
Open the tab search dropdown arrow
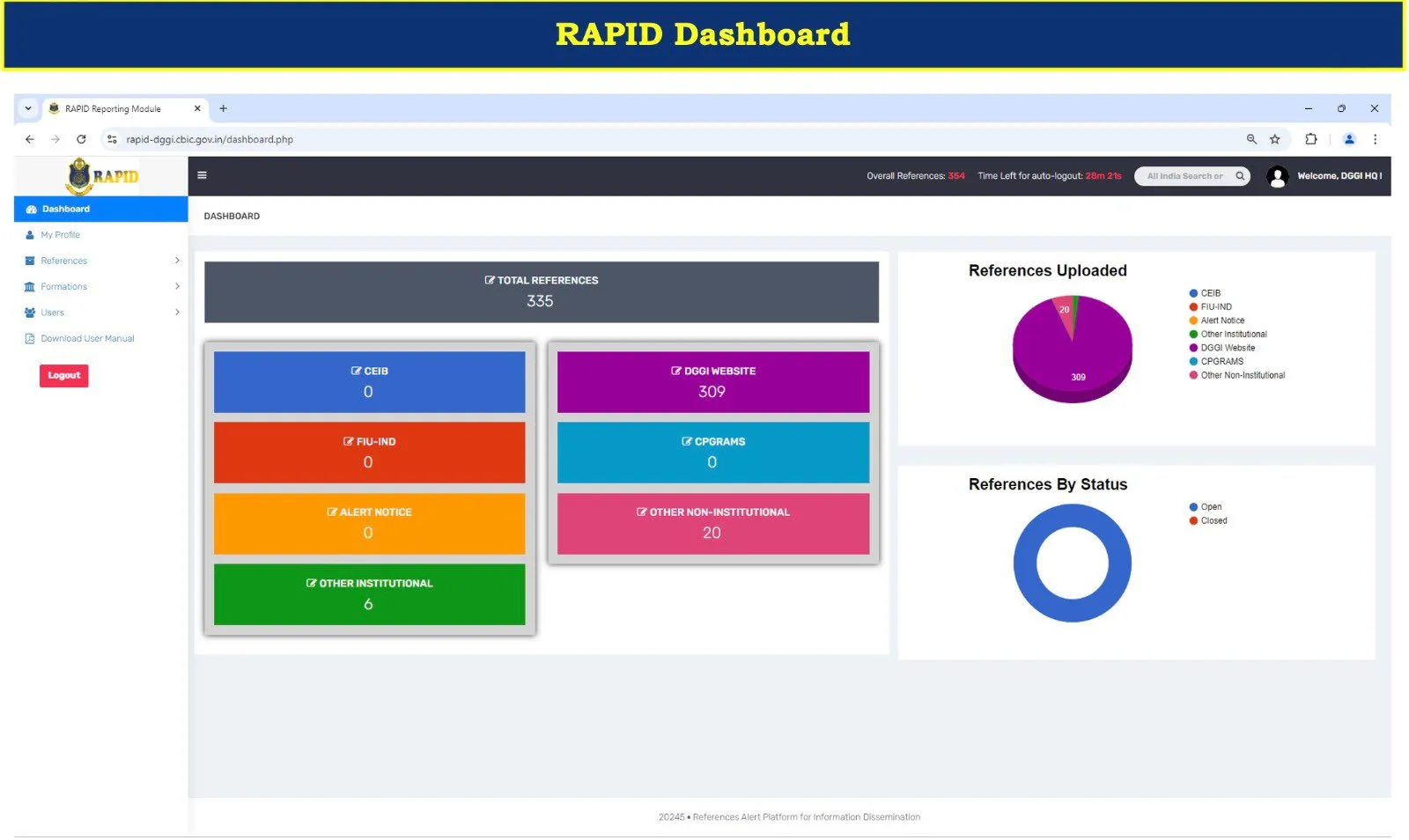pyautogui.click(x=28, y=108)
